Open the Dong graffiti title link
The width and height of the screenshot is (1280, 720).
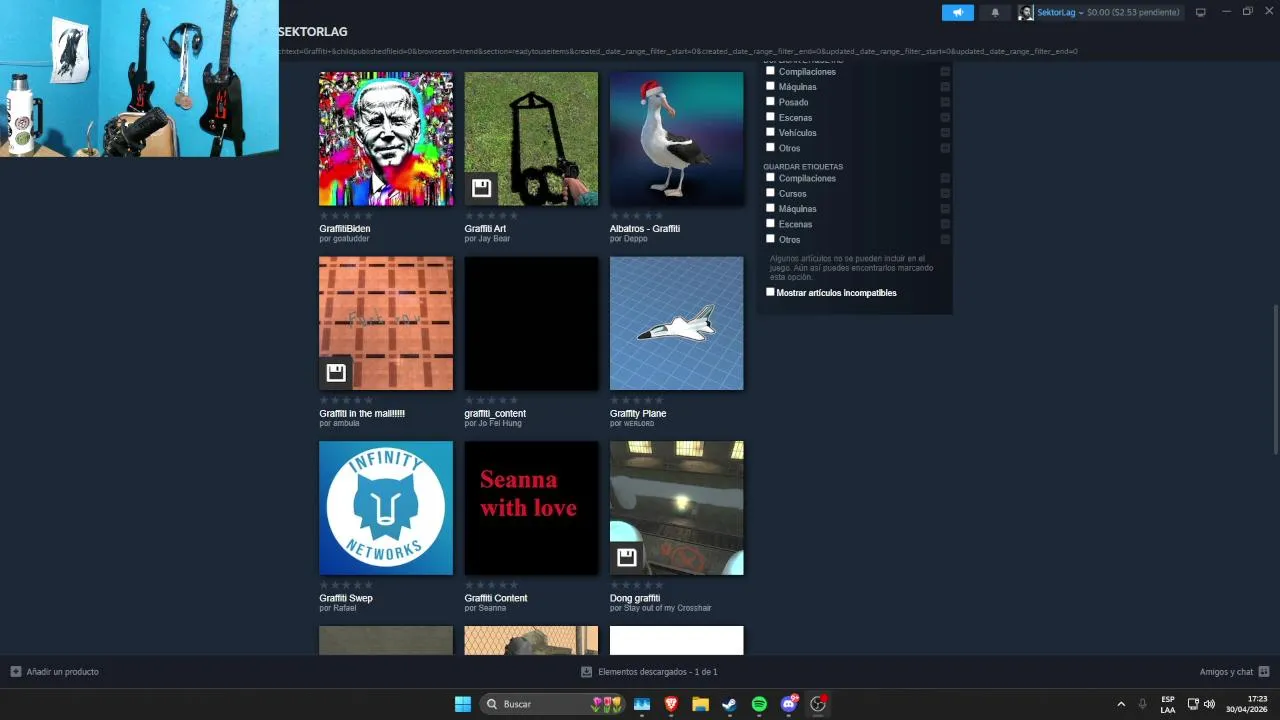click(x=635, y=598)
